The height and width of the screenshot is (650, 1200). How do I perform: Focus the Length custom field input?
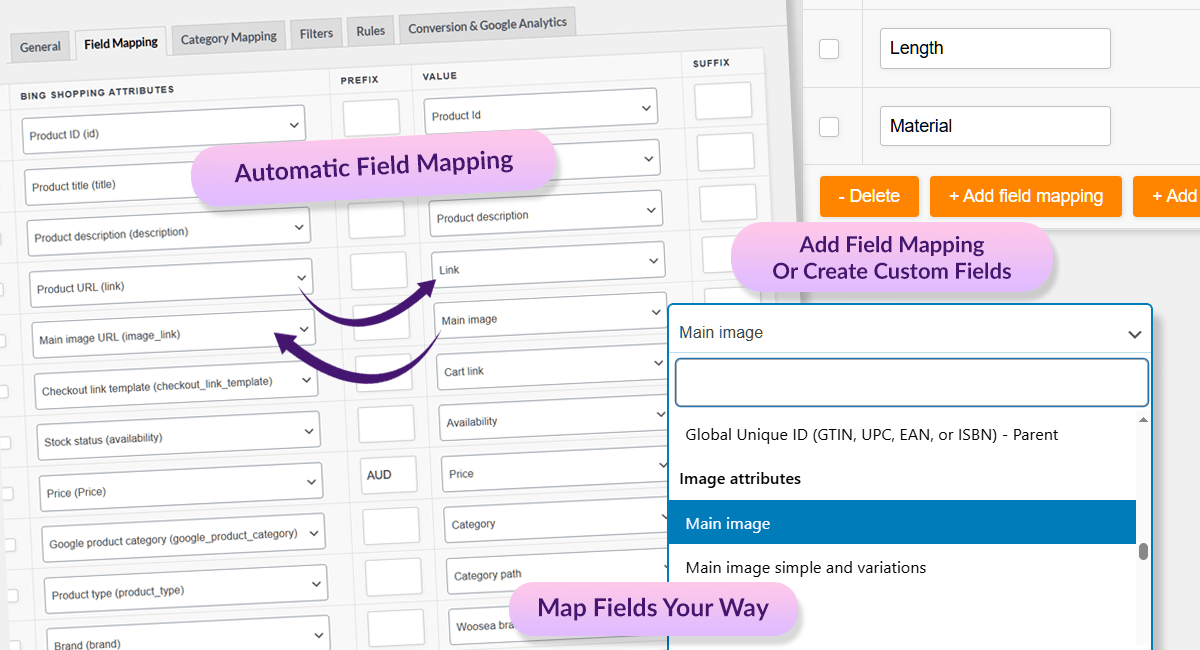[x=995, y=48]
